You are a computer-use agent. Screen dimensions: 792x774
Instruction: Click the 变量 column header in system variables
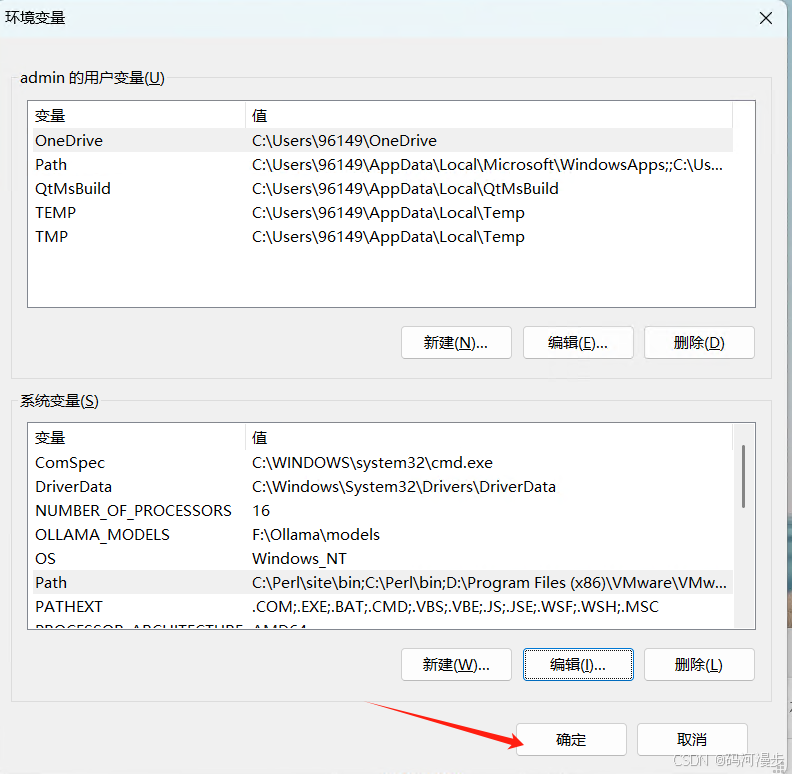pyautogui.click(x=137, y=438)
